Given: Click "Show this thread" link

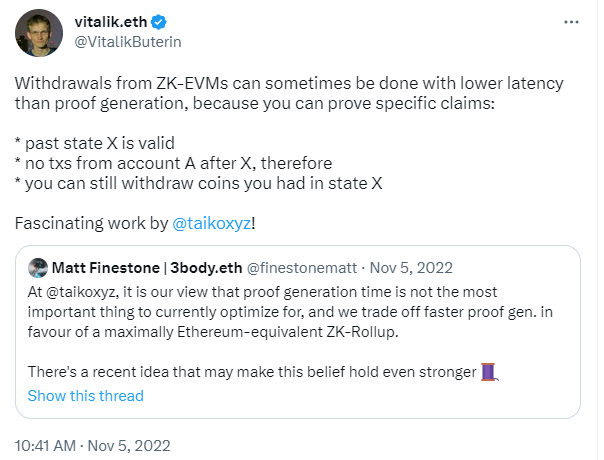Looking at the screenshot, I should coord(85,395).
